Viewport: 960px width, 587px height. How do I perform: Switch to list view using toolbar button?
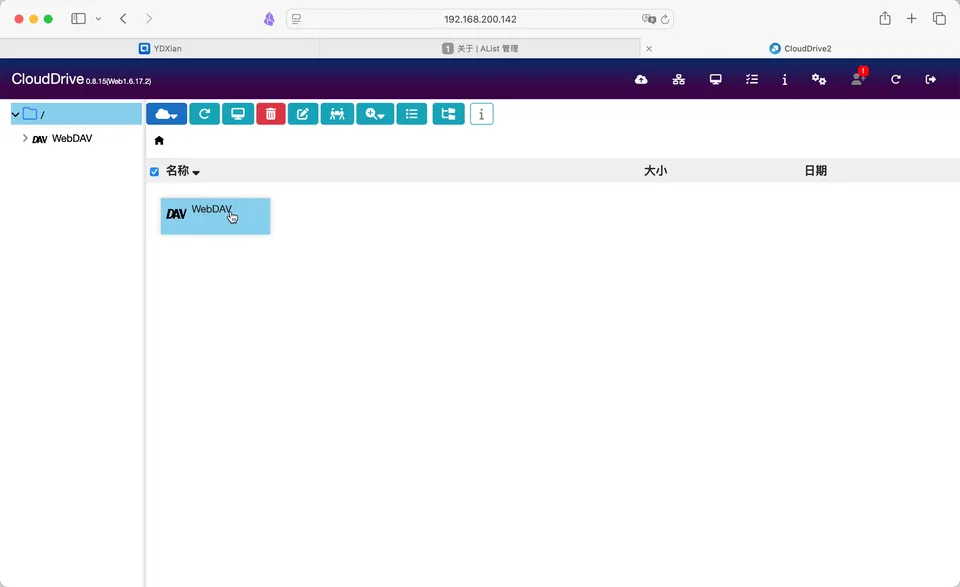(412, 114)
